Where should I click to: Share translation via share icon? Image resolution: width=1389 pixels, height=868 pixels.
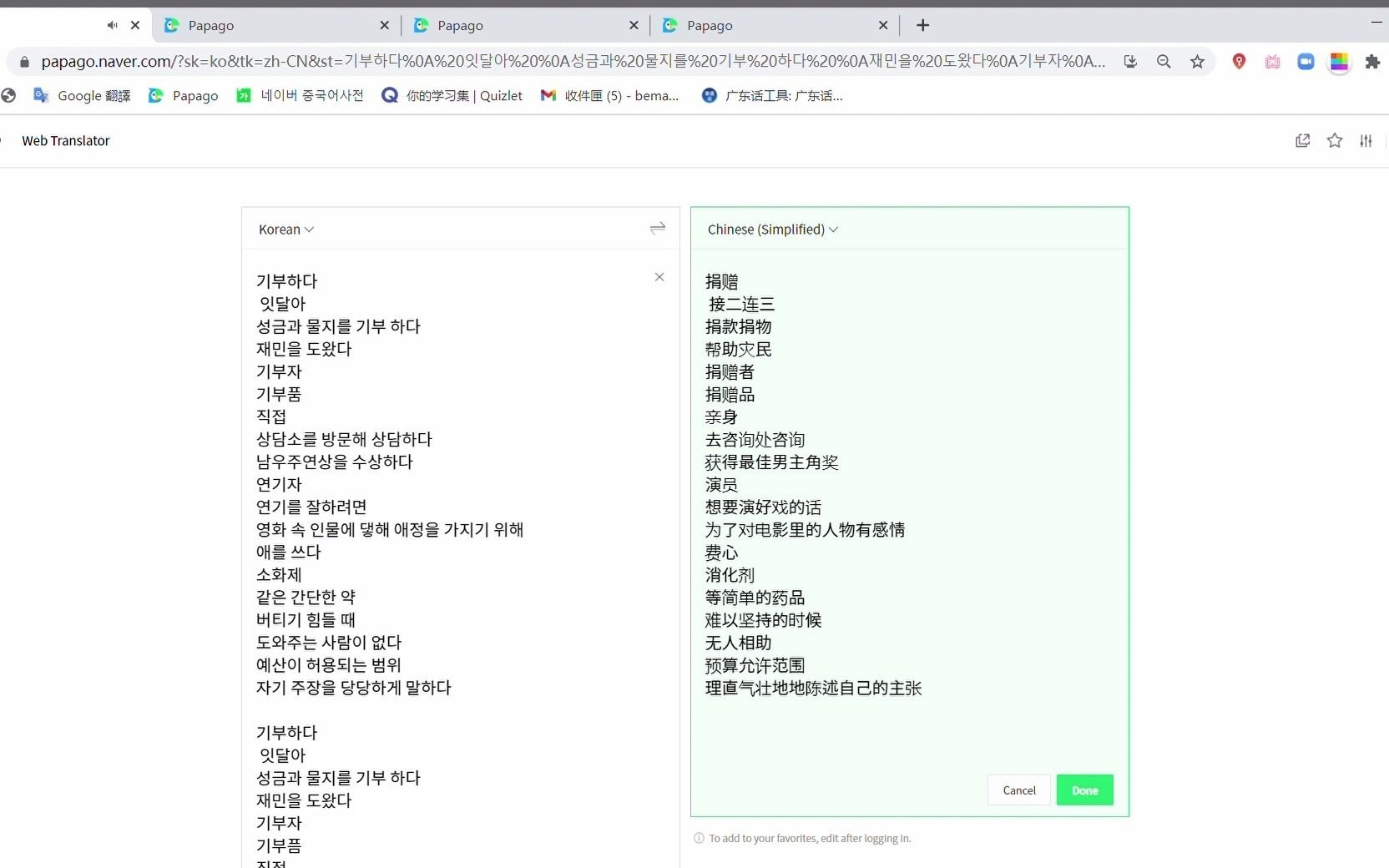(1302, 140)
